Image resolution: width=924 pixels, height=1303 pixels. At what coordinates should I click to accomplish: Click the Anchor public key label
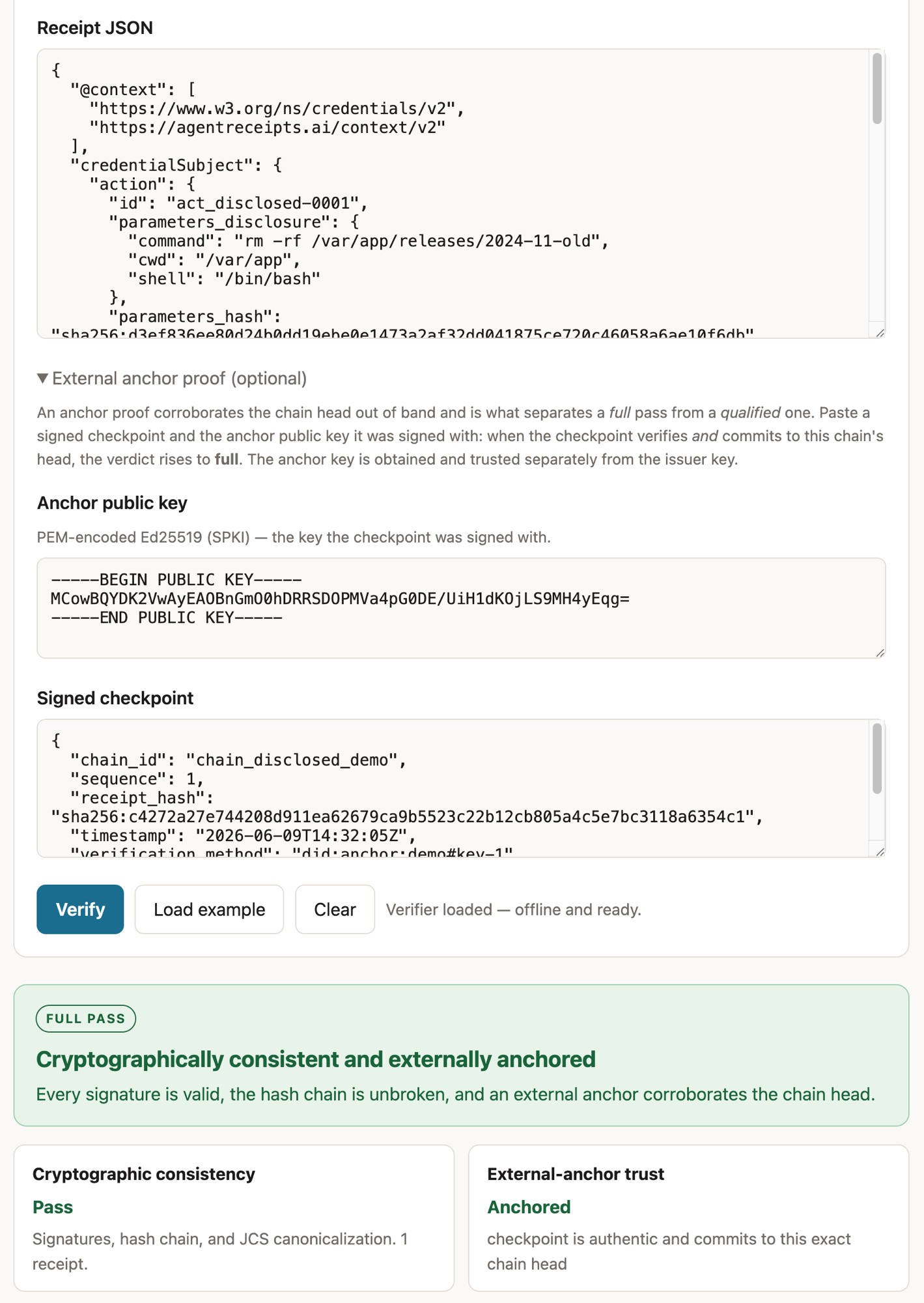point(112,503)
